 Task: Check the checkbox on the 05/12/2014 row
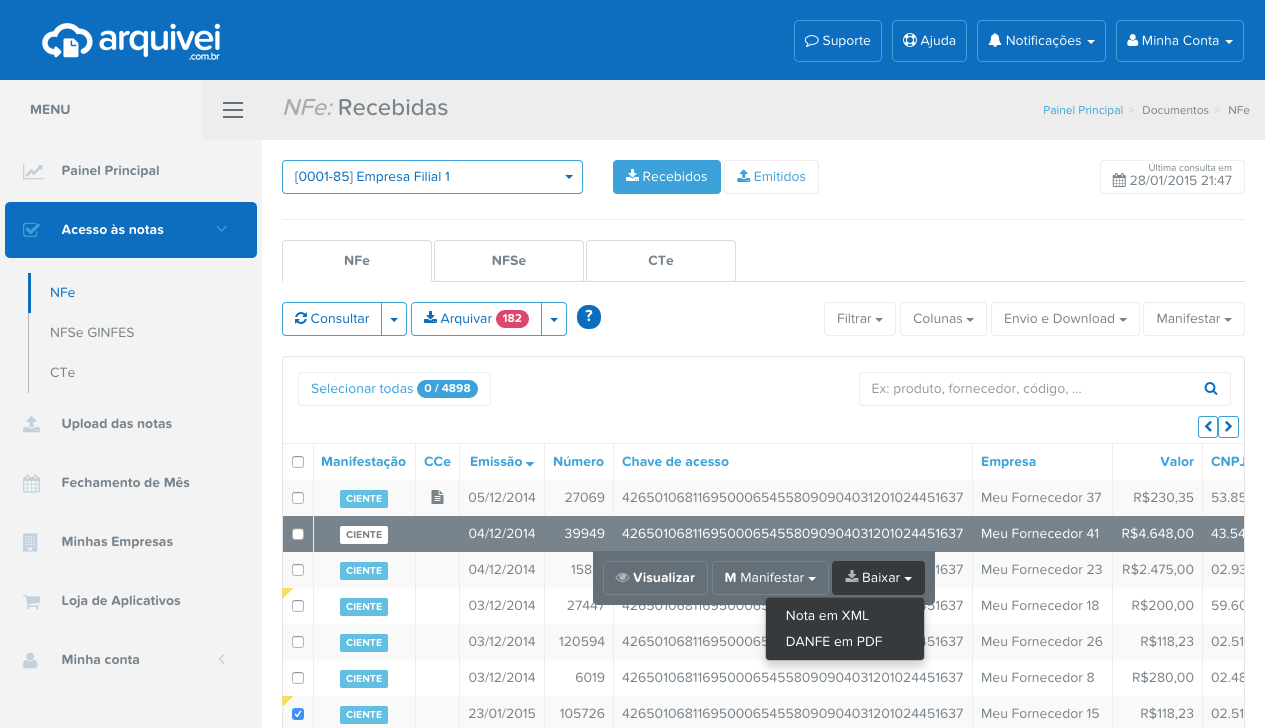pyautogui.click(x=297, y=498)
